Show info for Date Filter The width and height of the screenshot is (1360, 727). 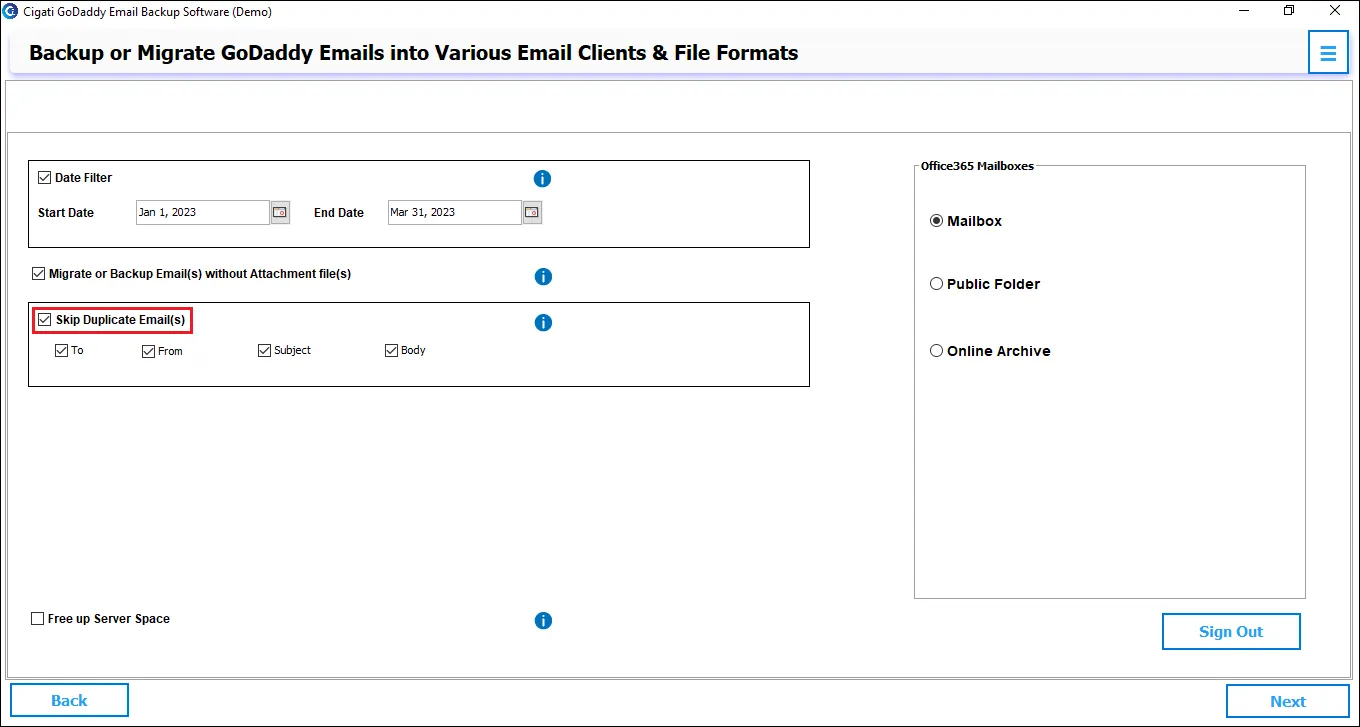click(x=543, y=179)
